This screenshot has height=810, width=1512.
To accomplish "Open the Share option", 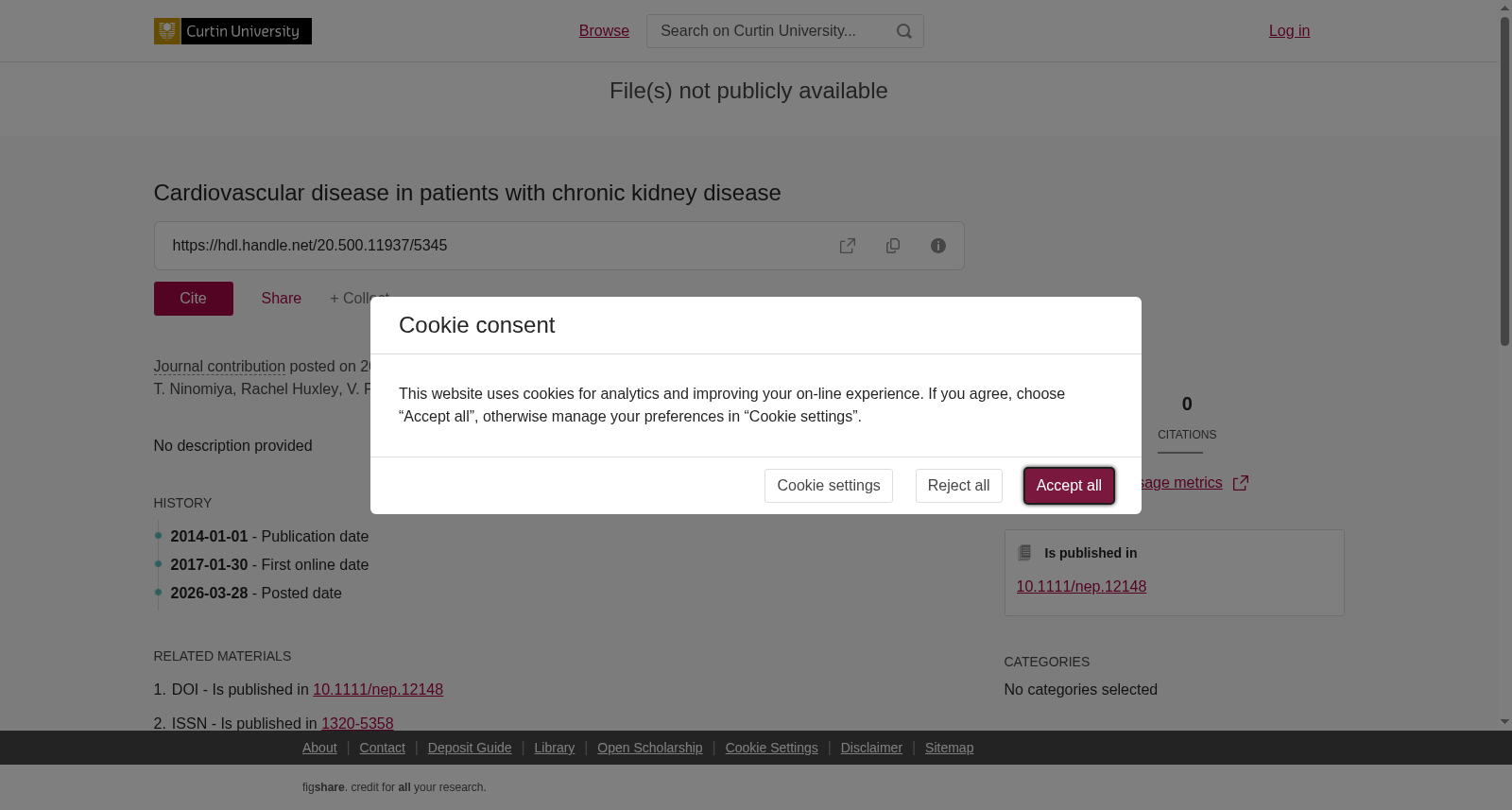I will [x=282, y=299].
